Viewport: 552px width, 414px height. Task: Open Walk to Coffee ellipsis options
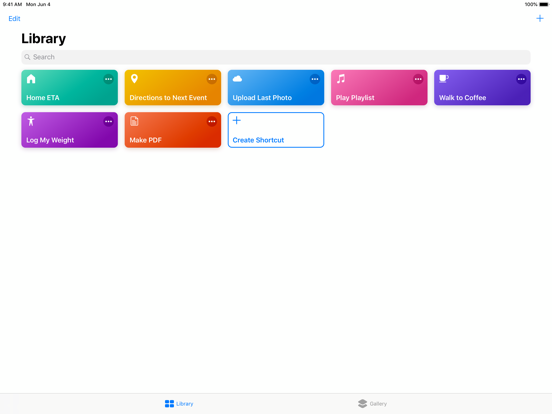[521, 79]
